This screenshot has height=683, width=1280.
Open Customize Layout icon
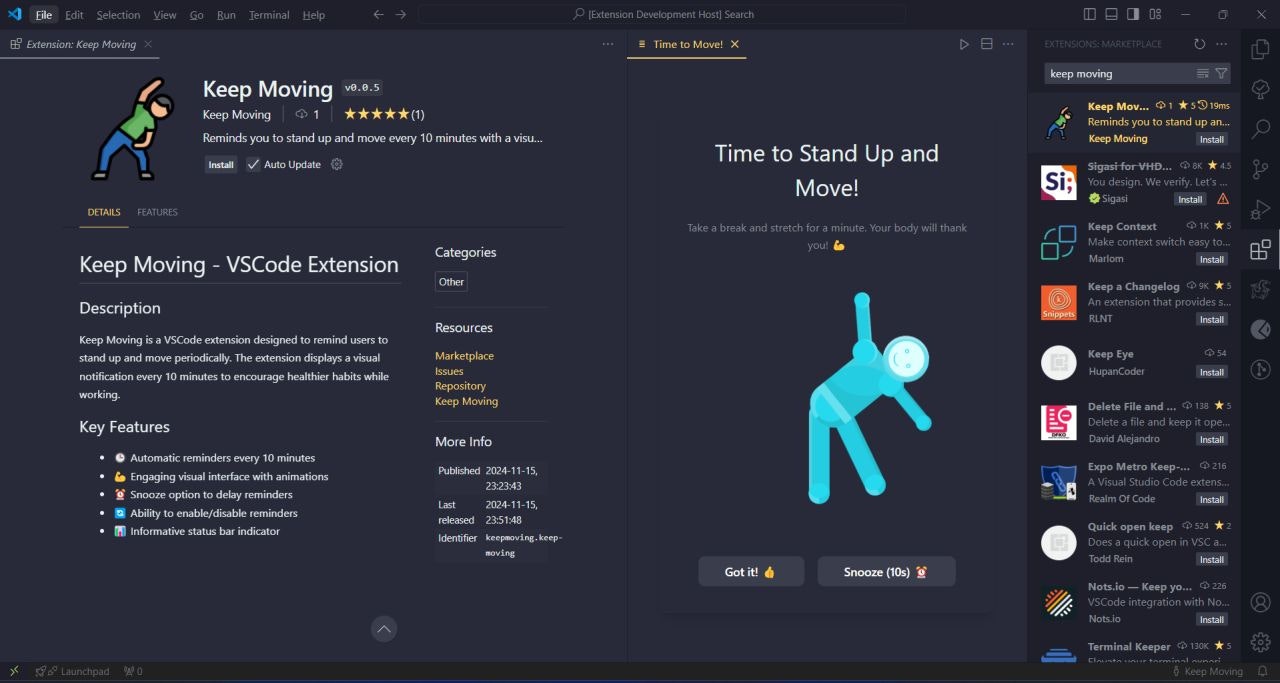click(x=1155, y=15)
